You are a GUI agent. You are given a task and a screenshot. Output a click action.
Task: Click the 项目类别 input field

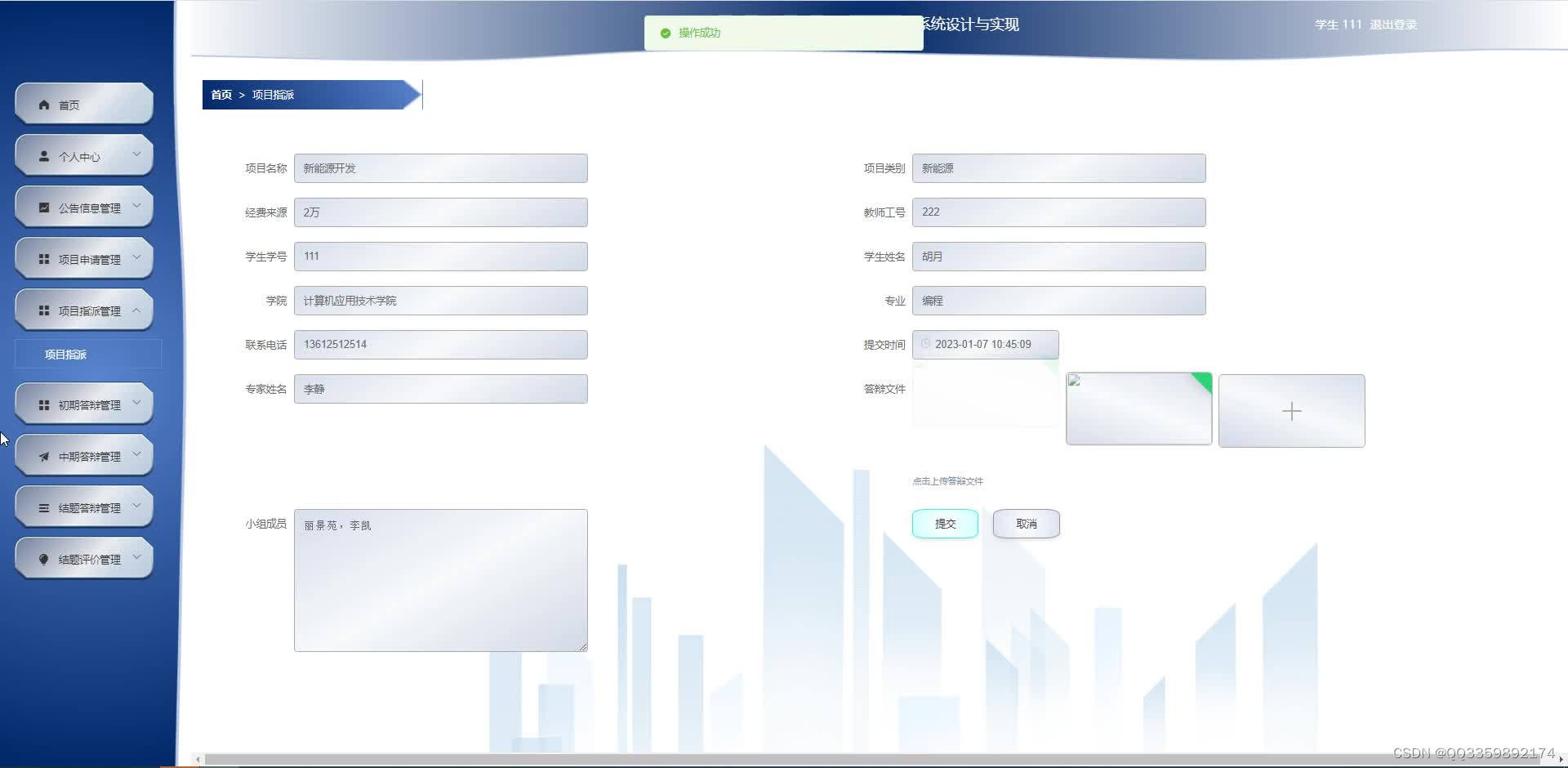point(1058,168)
